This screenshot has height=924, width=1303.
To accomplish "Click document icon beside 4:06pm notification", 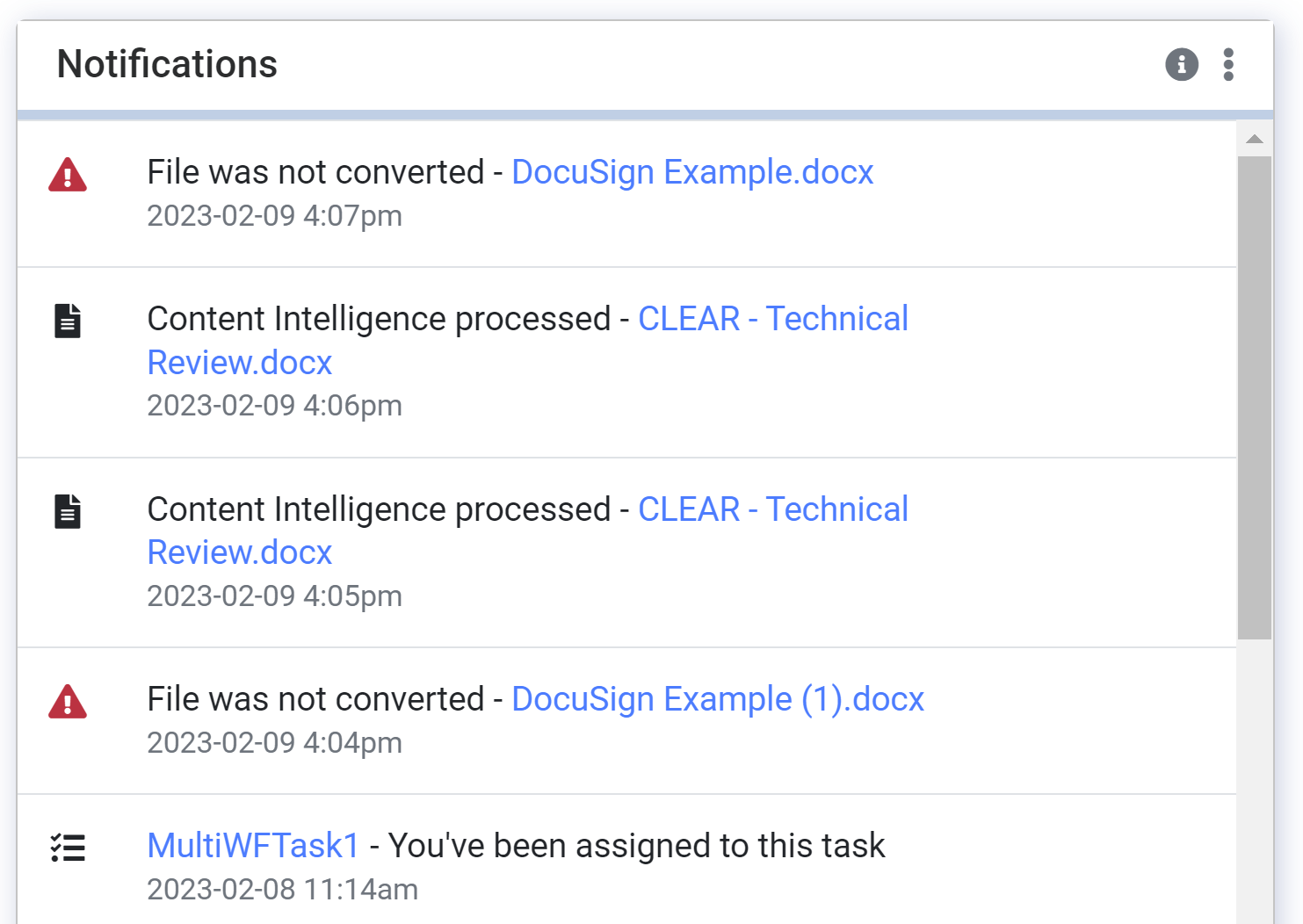I will click(x=68, y=321).
